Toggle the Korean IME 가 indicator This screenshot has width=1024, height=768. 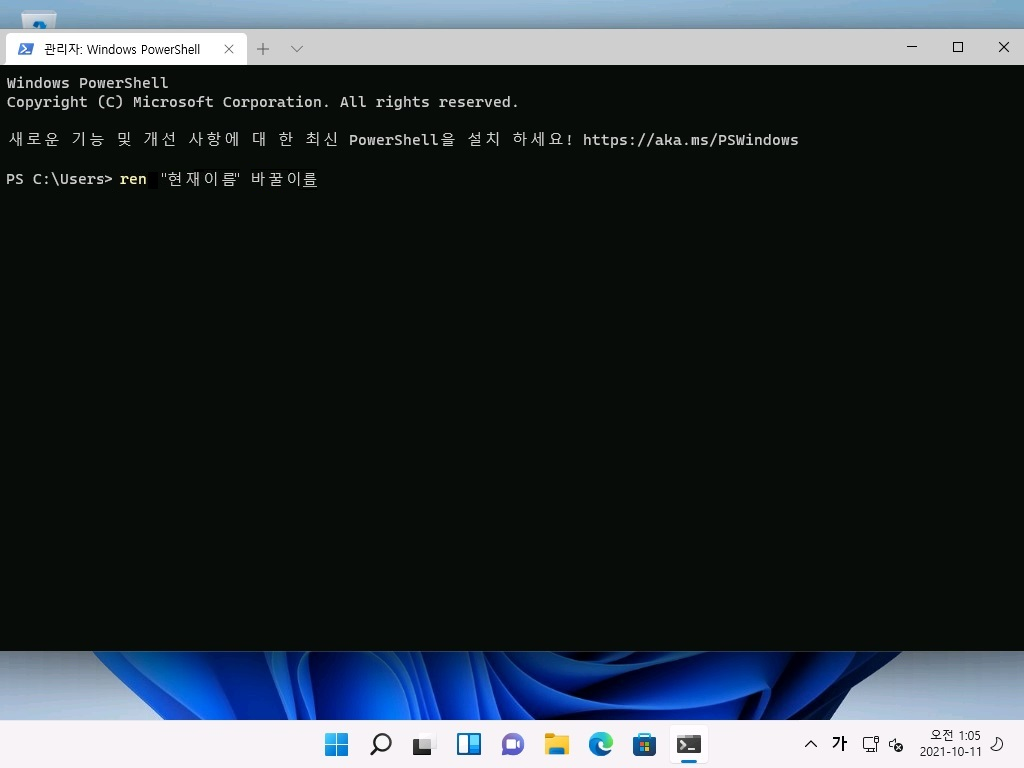point(840,743)
